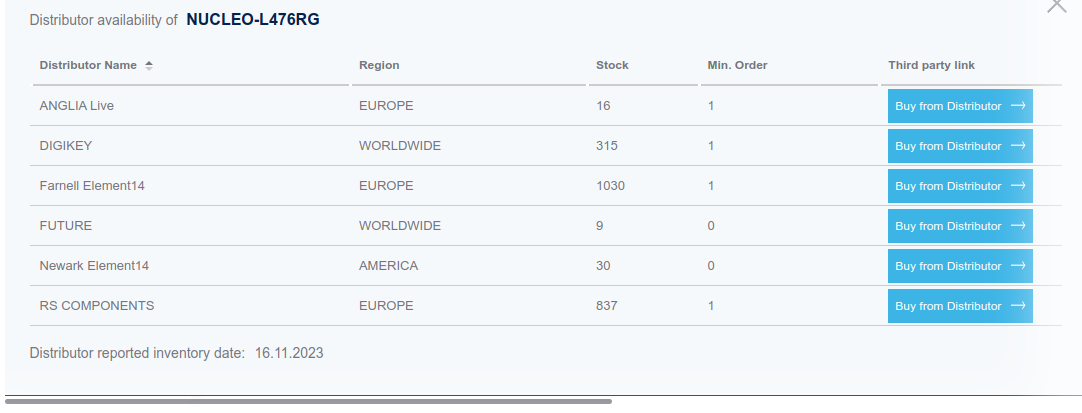Click the Third party link column header

[x=931, y=66]
